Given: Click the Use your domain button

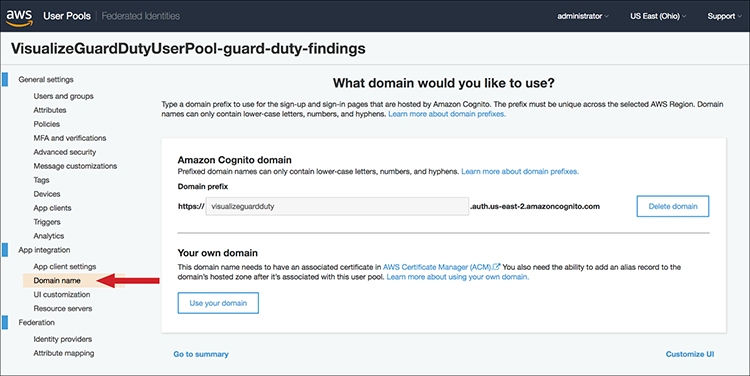Looking at the screenshot, I should 218,303.
